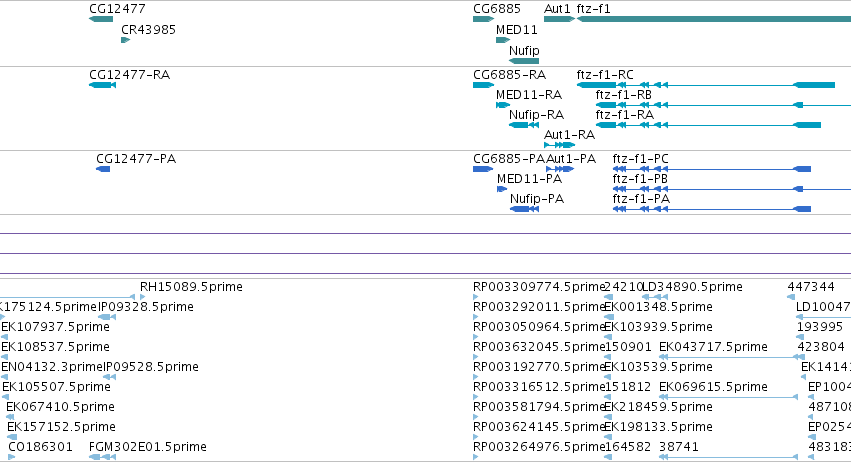Select the long ftz-f1 gene bar
The width and height of the screenshot is (851, 462).
pos(714,19)
